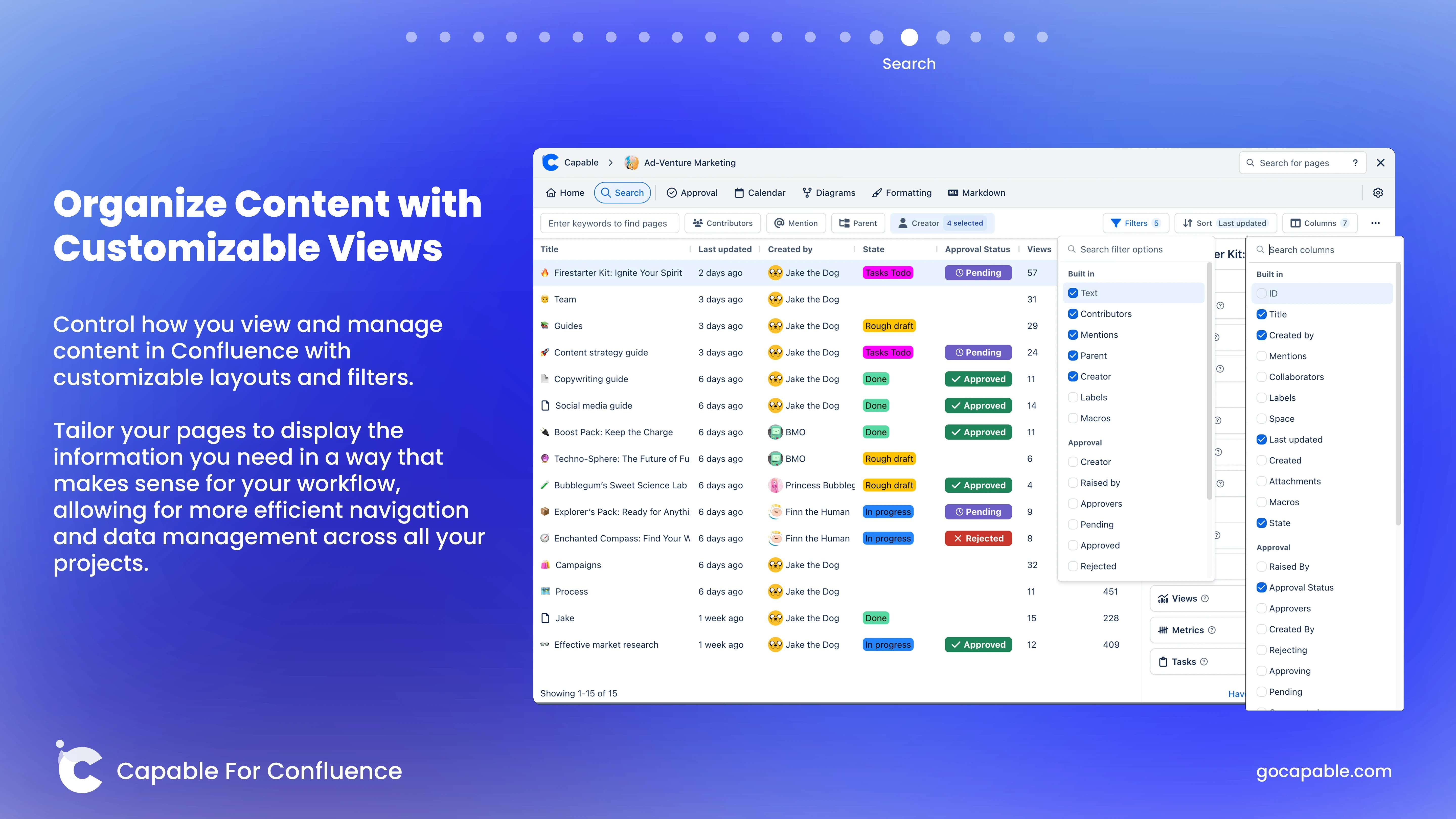Open the Columns dropdown
The image size is (1456, 819).
coord(1320,223)
